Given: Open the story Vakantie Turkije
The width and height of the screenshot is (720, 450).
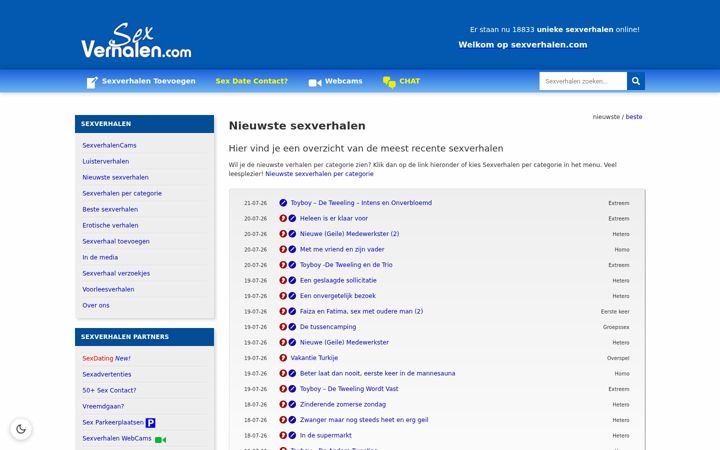Looking at the screenshot, I should (x=314, y=358).
